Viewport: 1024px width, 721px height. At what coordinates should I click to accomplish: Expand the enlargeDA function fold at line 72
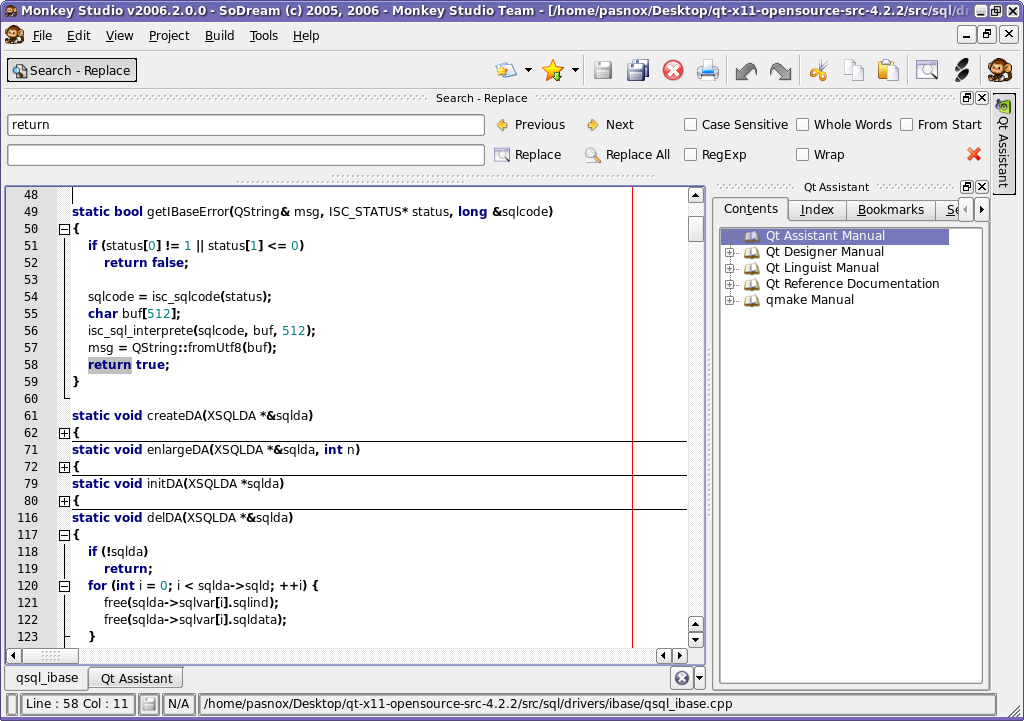[x=64, y=467]
